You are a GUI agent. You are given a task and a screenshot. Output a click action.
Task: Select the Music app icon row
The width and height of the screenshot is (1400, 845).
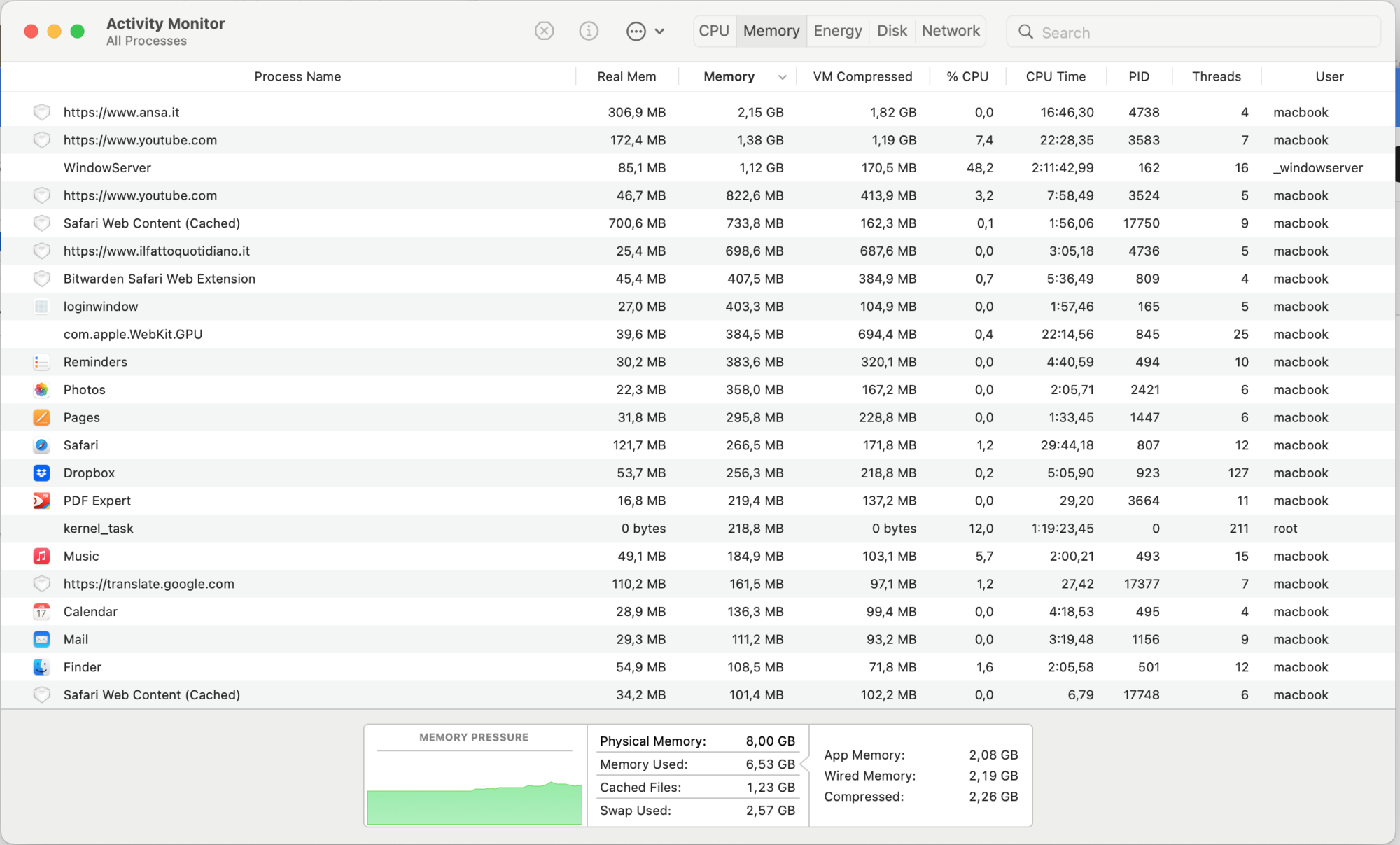pos(41,556)
